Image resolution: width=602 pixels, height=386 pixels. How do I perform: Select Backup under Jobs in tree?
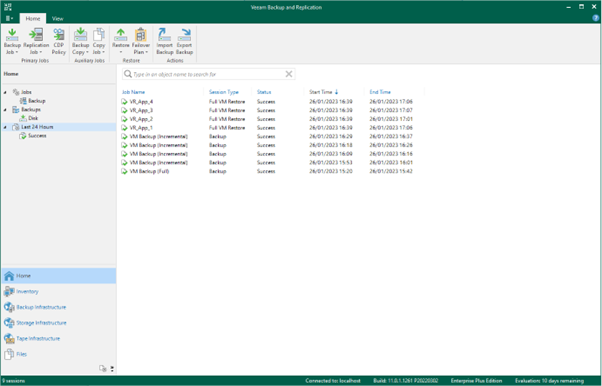coord(36,101)
